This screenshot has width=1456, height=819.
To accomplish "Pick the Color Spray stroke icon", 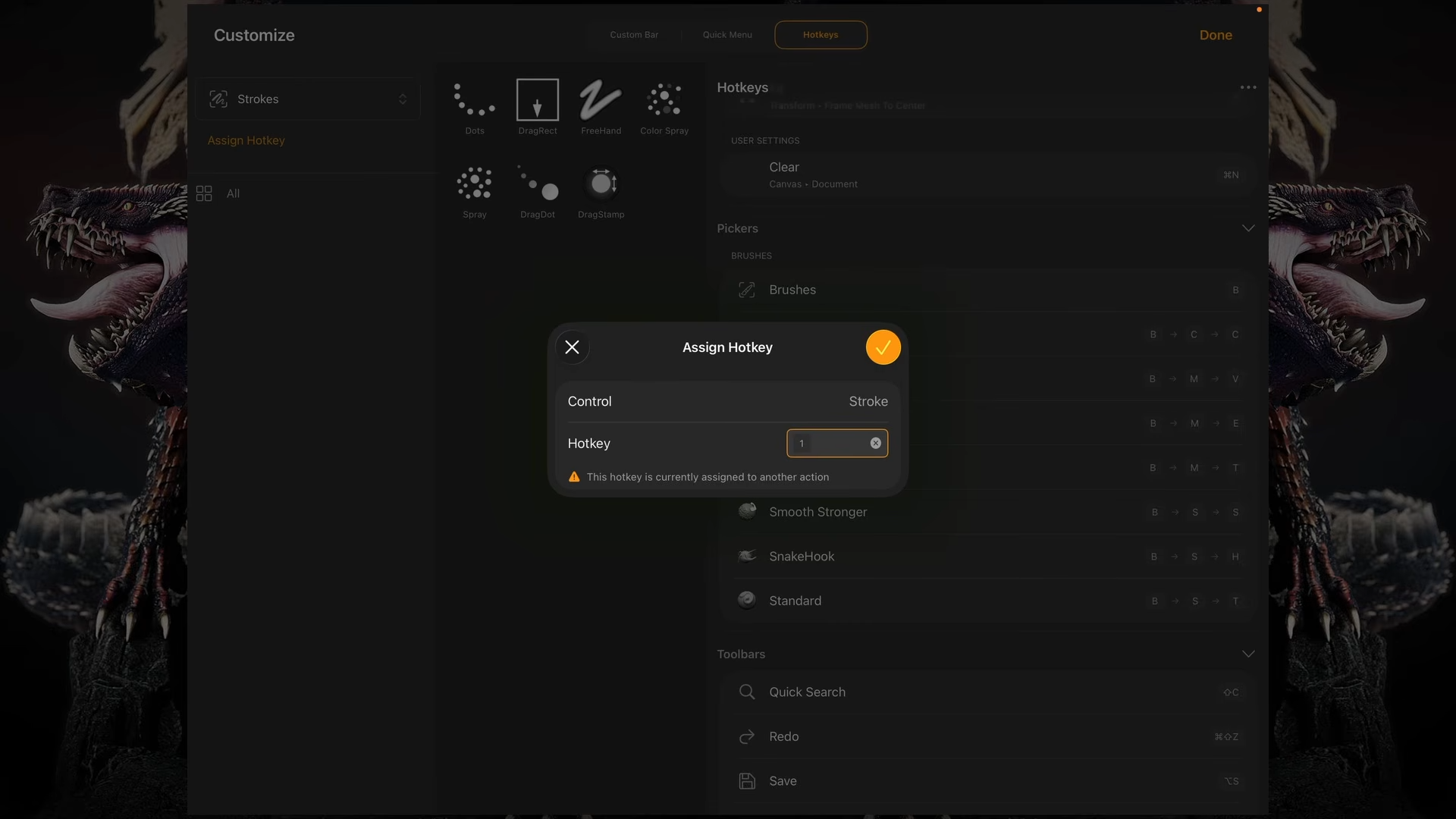I will coord(664,100).
